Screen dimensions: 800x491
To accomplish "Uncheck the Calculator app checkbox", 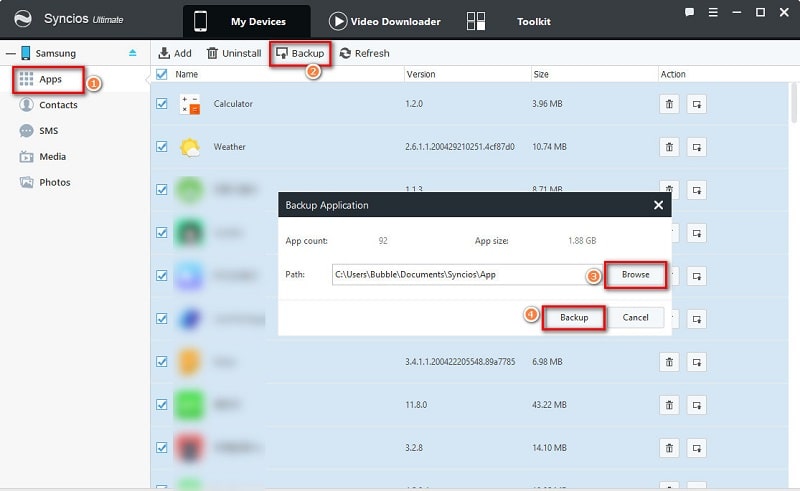I will 162,104.
